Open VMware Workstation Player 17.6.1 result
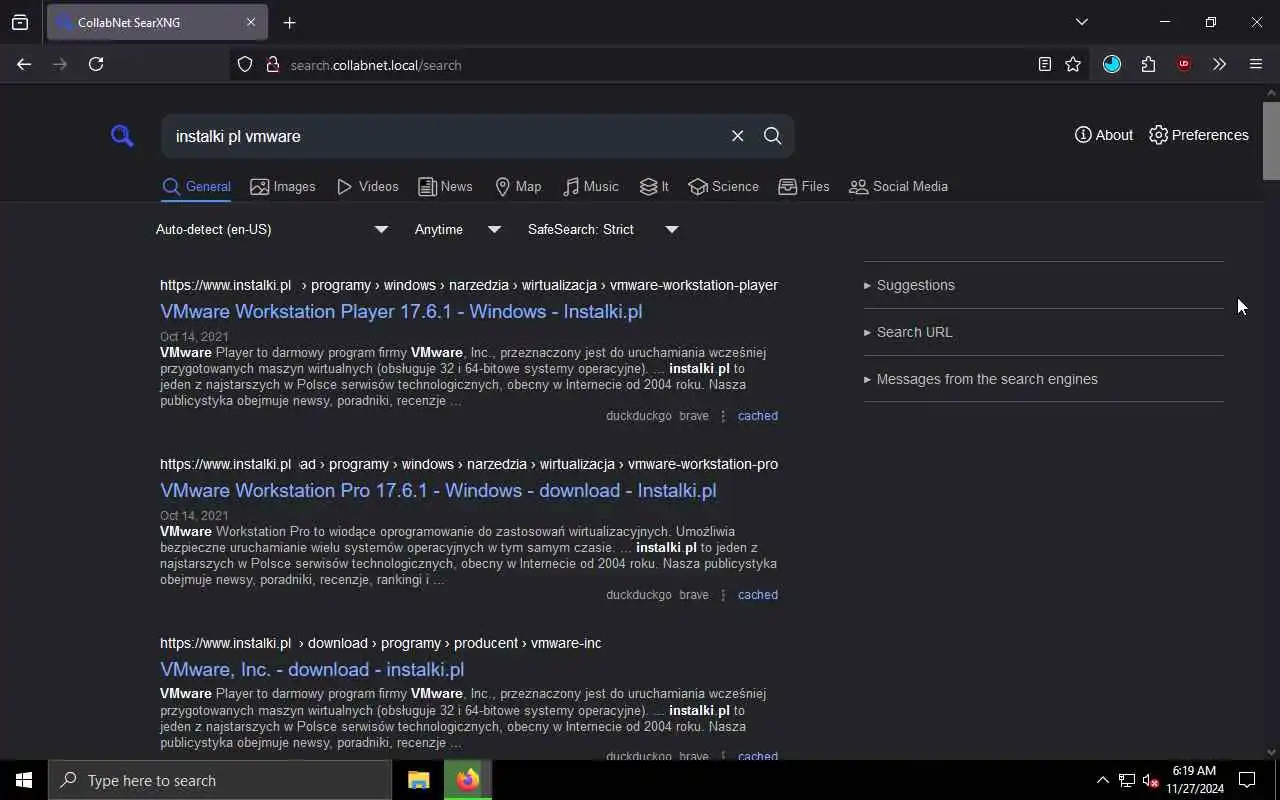The image size is (1280, 800). 401,311
